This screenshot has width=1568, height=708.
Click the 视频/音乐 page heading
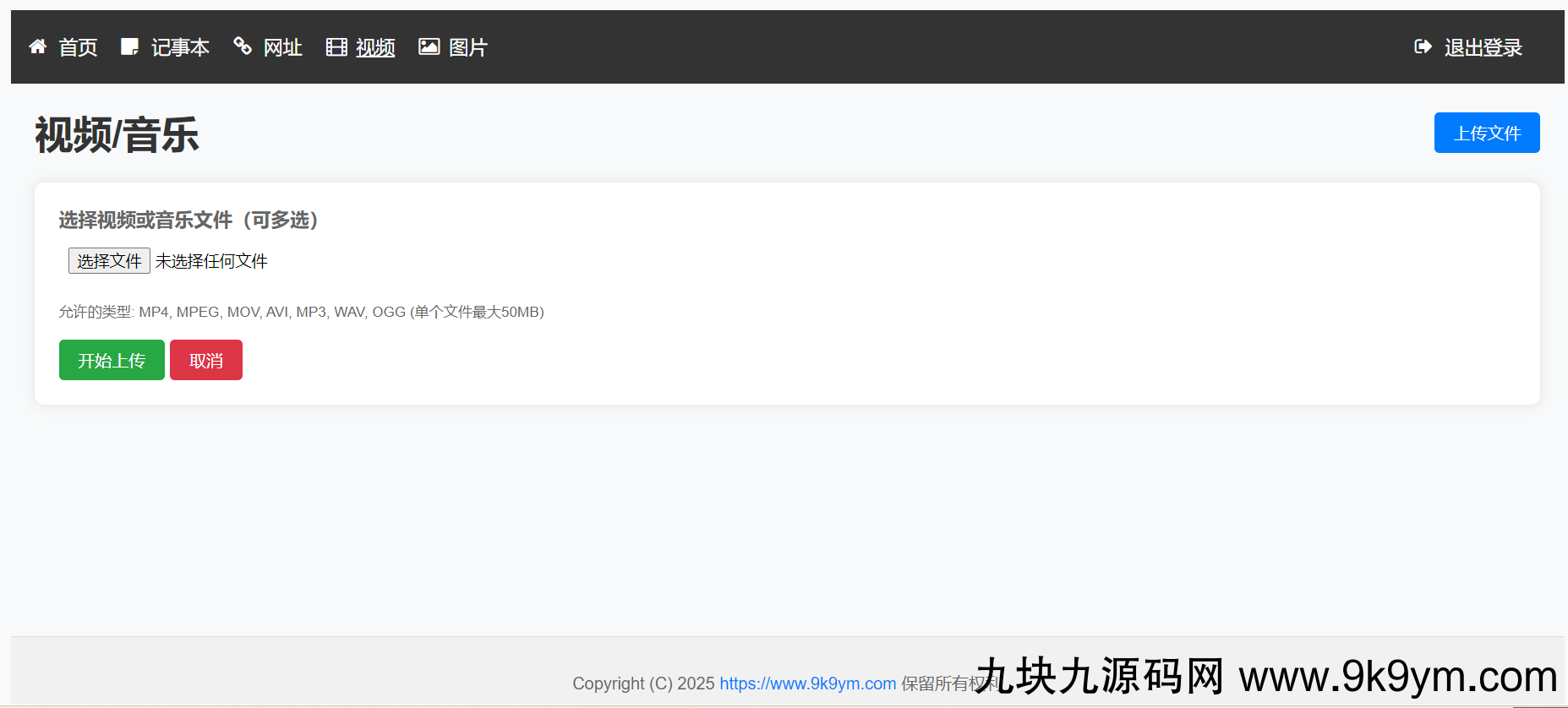point(117,135)
